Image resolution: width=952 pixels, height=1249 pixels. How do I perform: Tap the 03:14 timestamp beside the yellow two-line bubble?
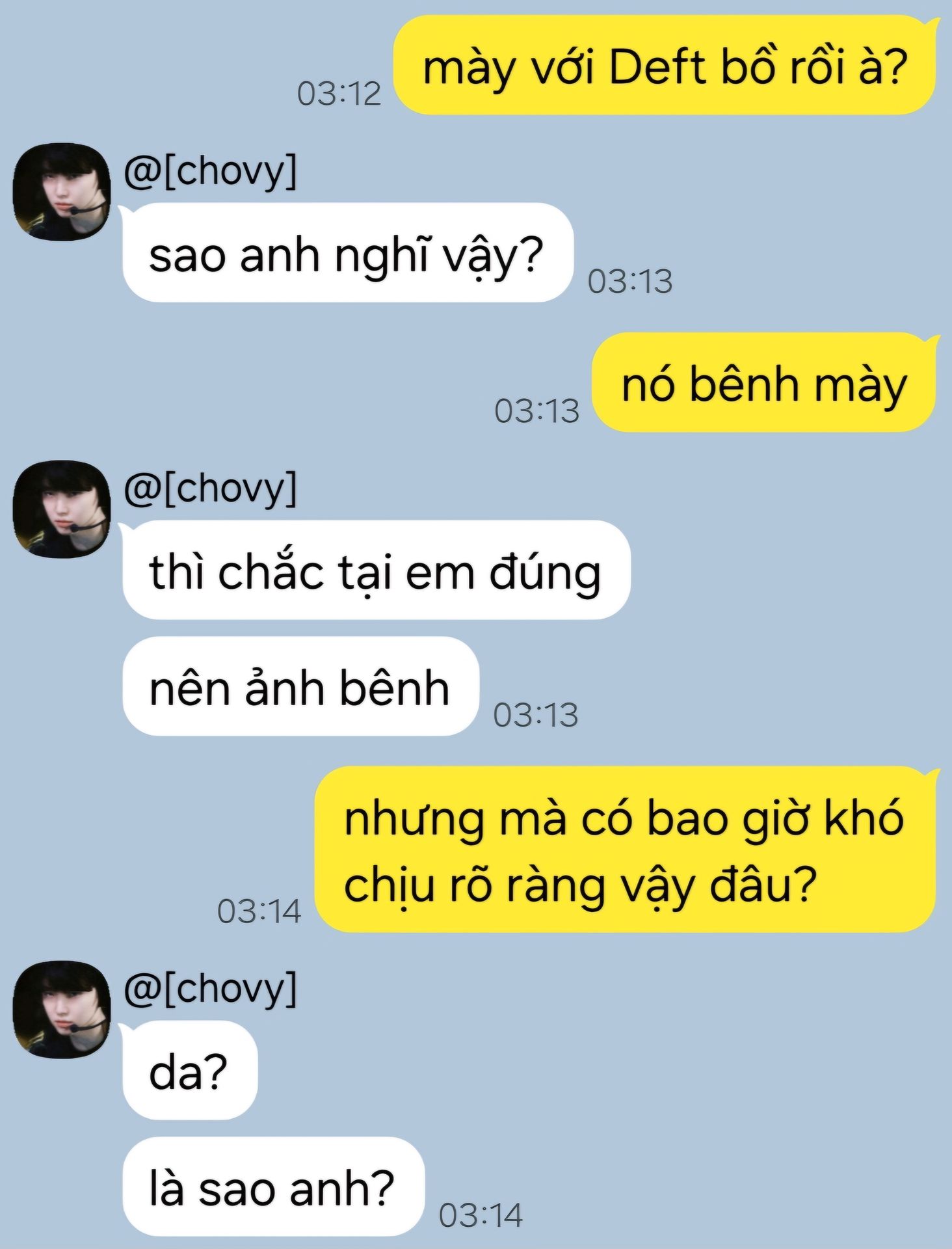(x=259, y=911)
